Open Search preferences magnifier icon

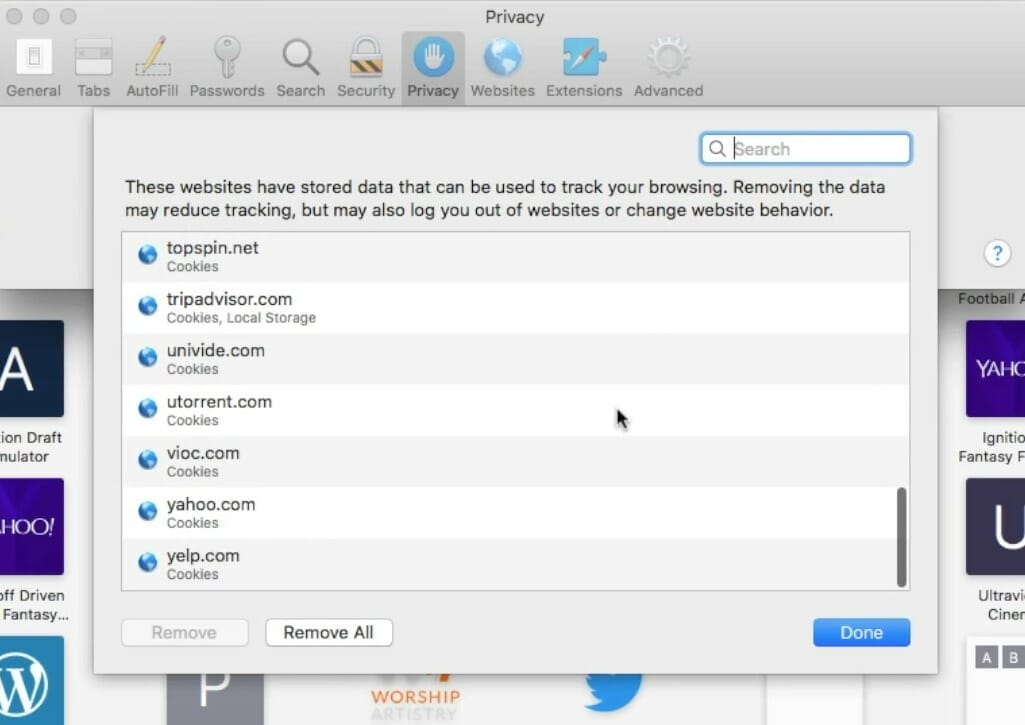(300, 68)
